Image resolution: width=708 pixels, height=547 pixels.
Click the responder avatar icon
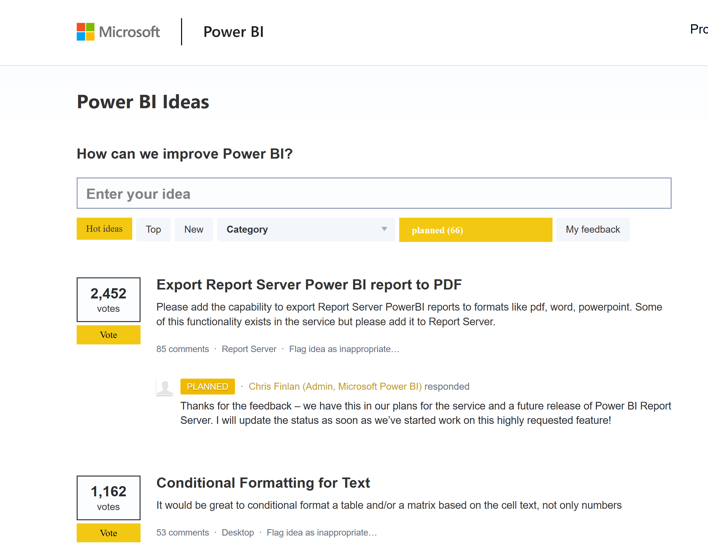click(x=165, y=388)
